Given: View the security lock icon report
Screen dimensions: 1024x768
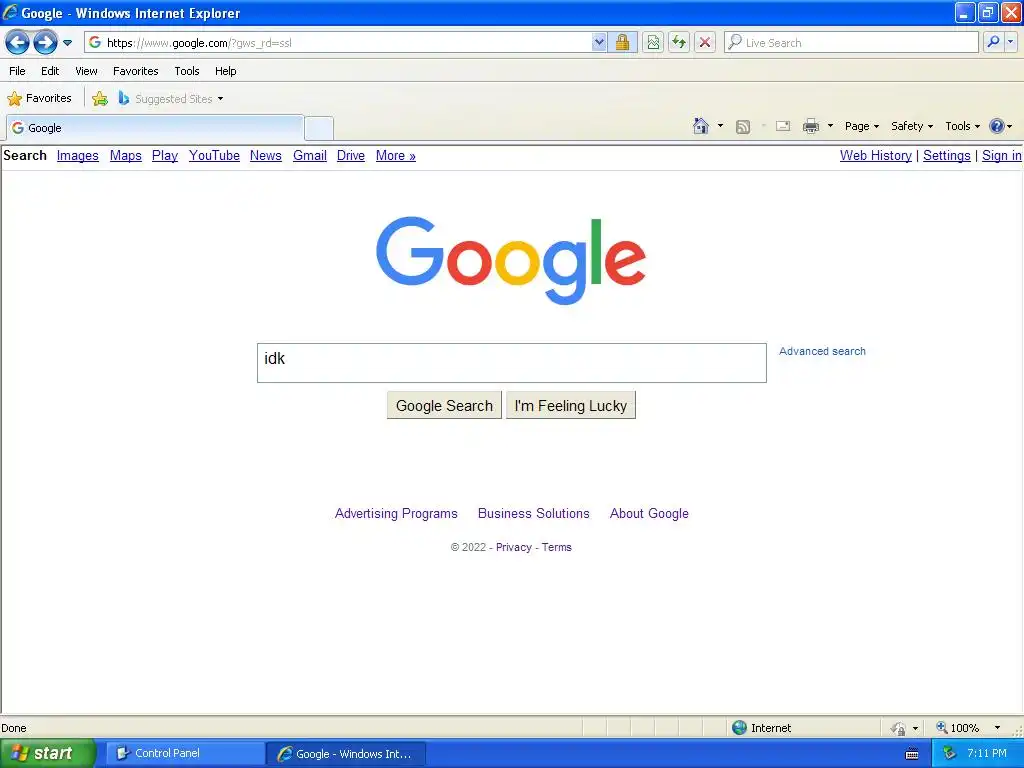Looking at the screenshot, I should click(622, 42).
